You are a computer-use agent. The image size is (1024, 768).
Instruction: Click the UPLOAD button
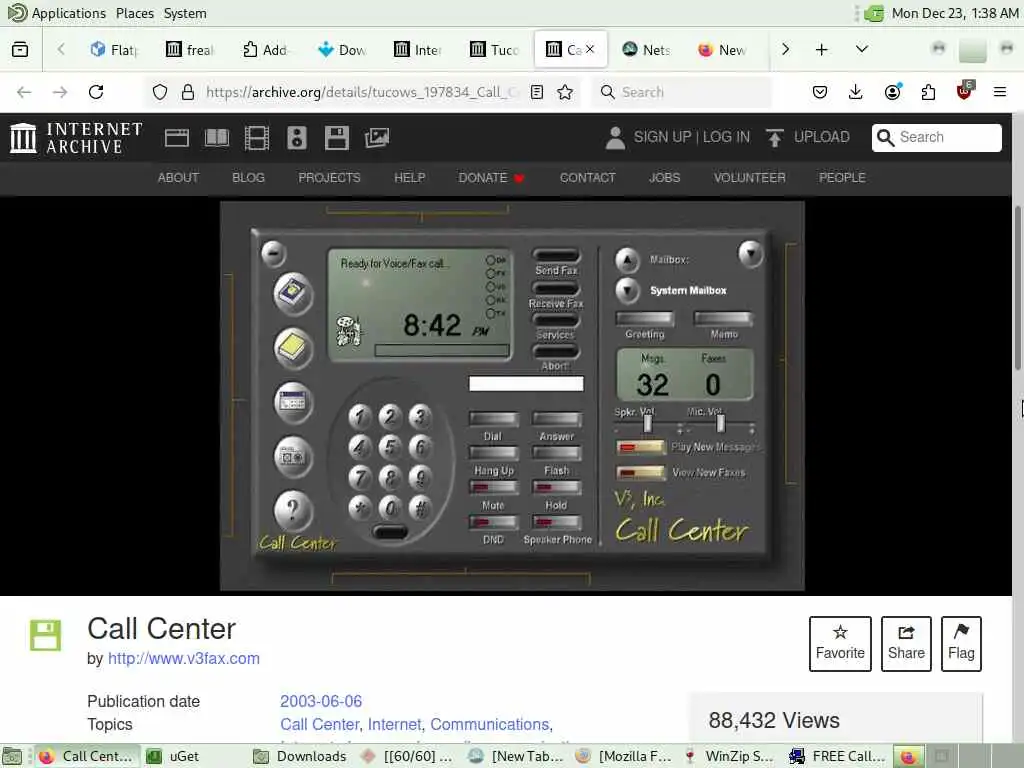click(x=808, y=137)
